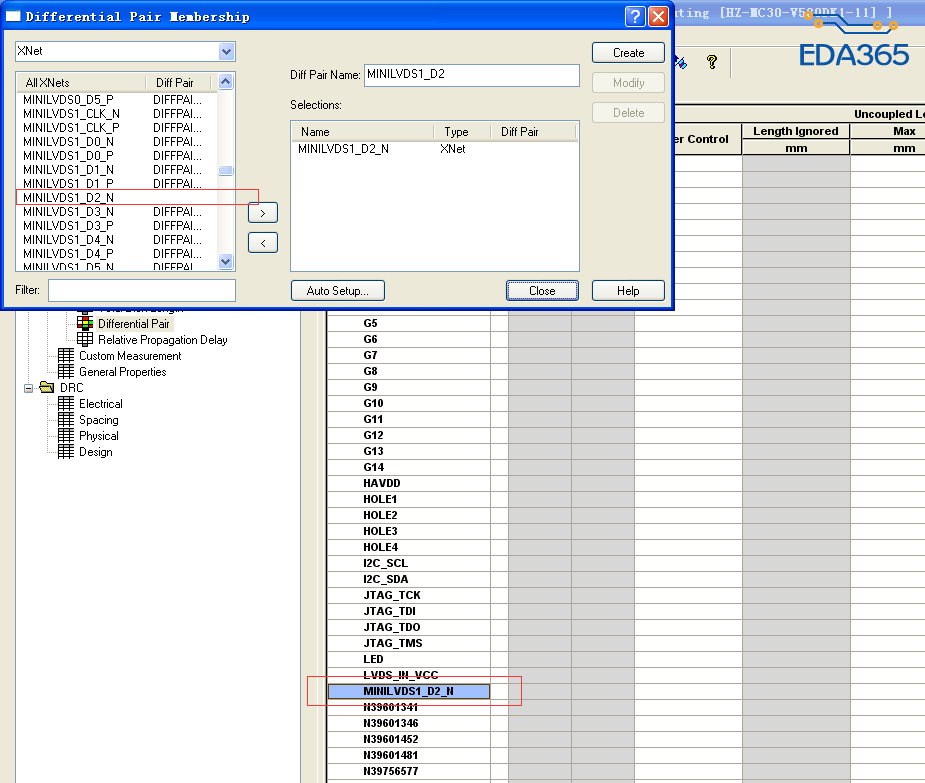This screenshot has width=925, height=783.
Task: Click into the Filter text field
Action: (142, 290)
